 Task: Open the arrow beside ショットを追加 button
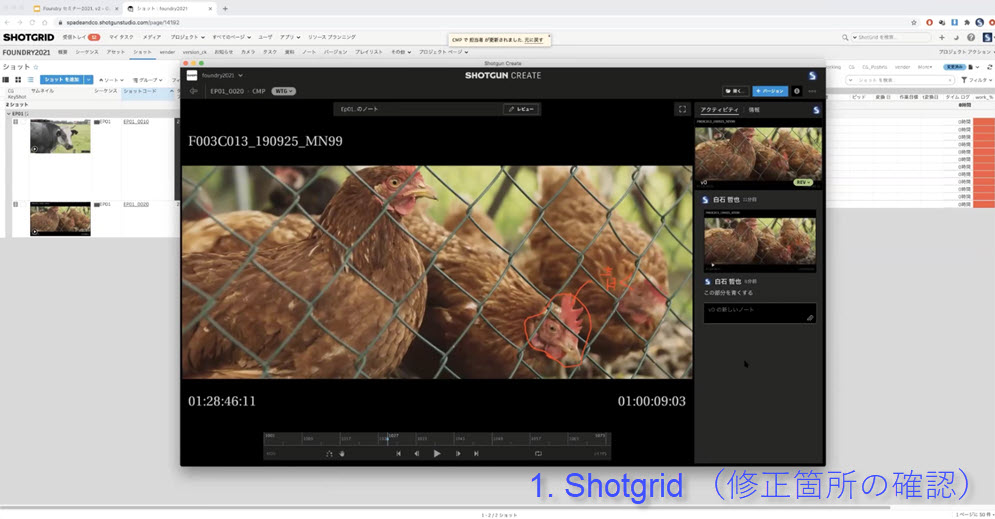click(89, 80)
